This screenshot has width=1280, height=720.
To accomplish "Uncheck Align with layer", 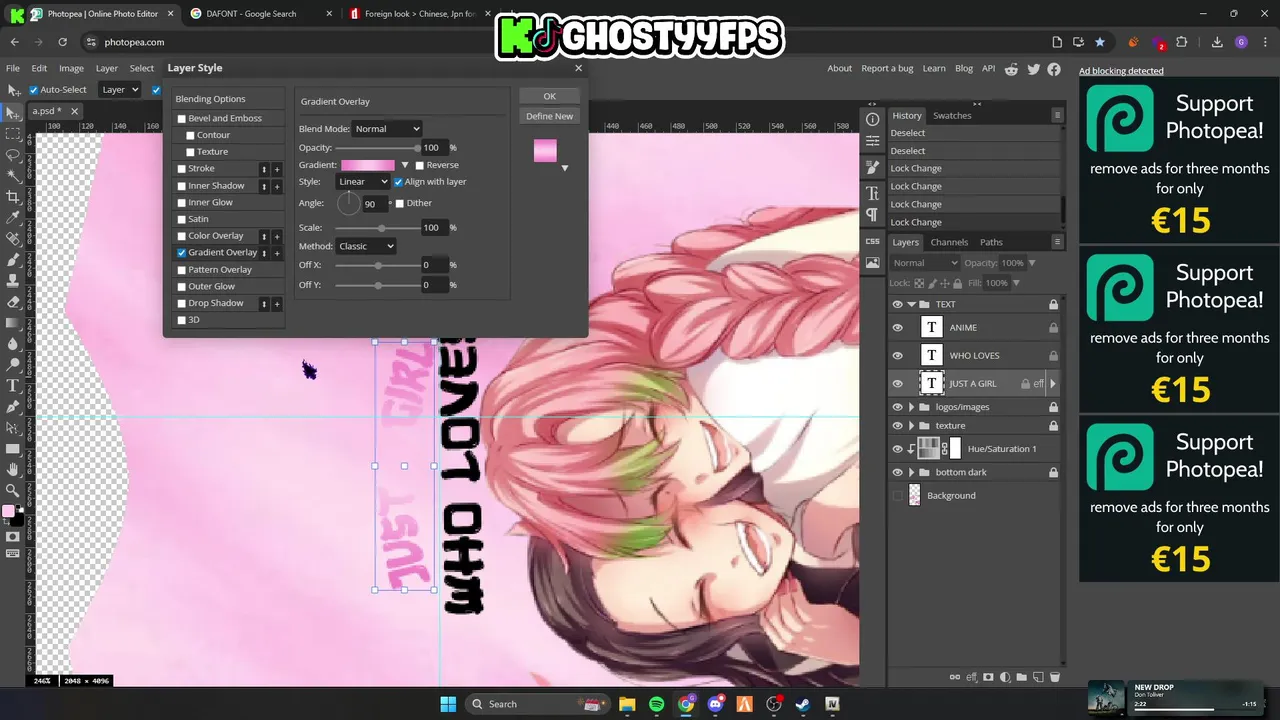I will 398,182.
